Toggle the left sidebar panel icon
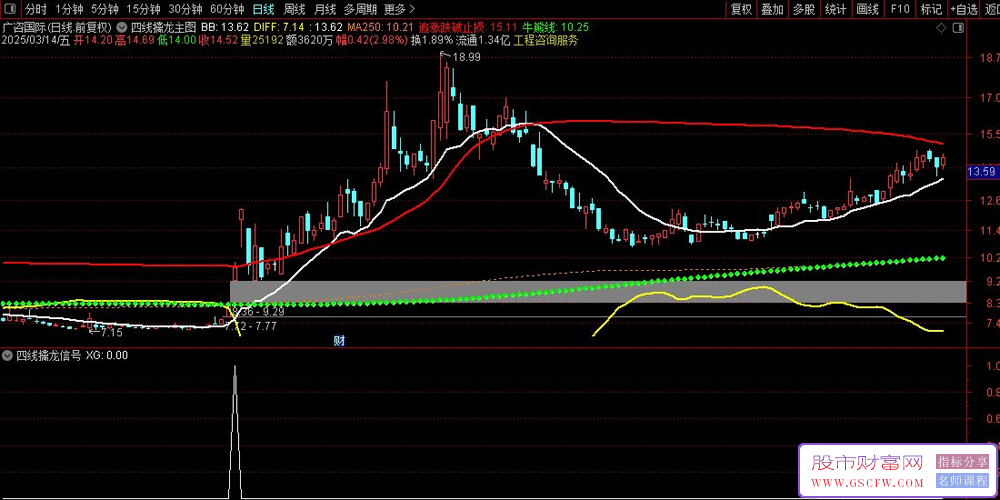 point(11,9)
